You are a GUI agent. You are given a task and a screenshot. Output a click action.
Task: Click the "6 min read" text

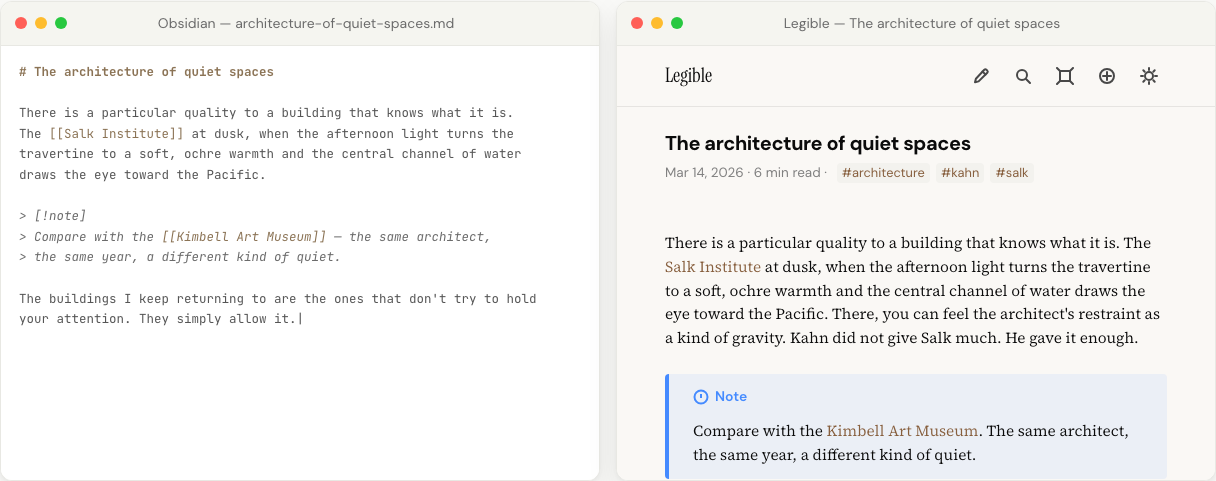[787, 173]
